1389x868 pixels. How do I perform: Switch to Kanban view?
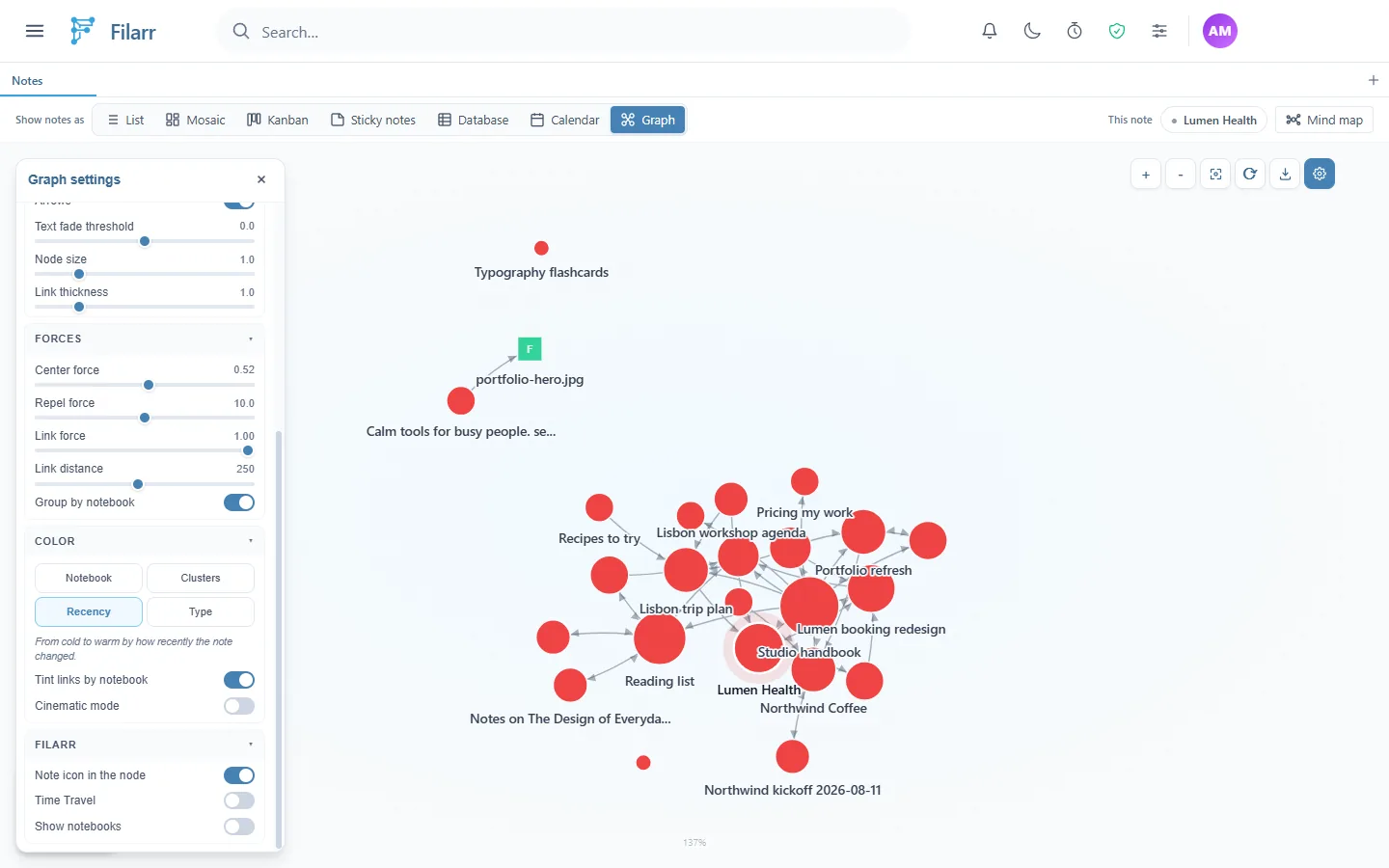[278, 120]
